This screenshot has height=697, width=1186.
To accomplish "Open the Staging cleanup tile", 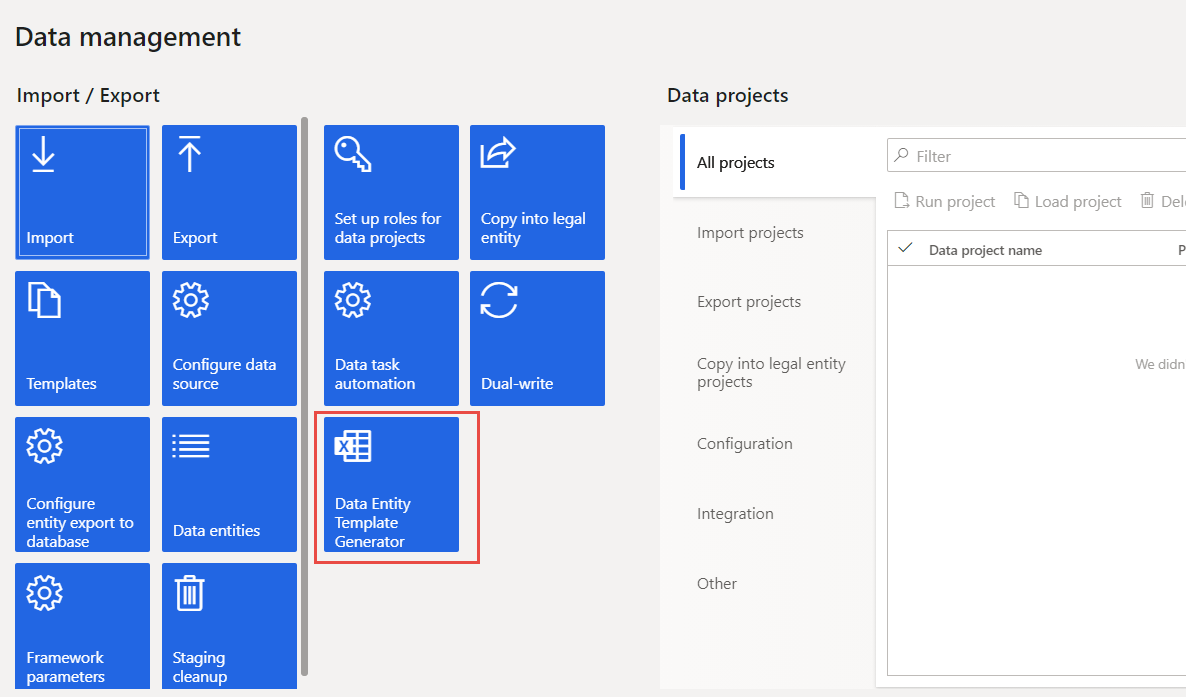I will 229,626.
